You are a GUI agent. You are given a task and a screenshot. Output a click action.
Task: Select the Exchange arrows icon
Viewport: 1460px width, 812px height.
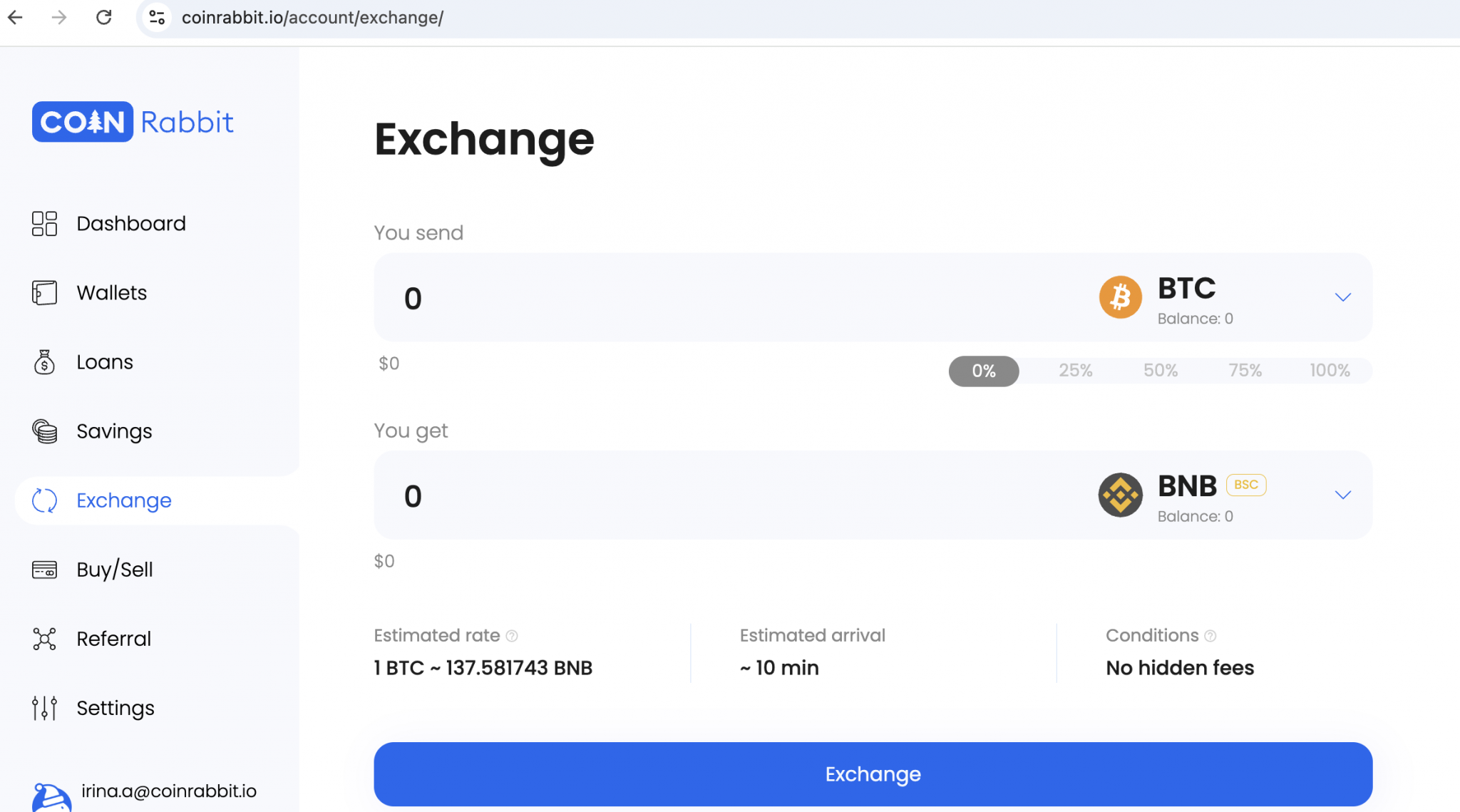44,500
